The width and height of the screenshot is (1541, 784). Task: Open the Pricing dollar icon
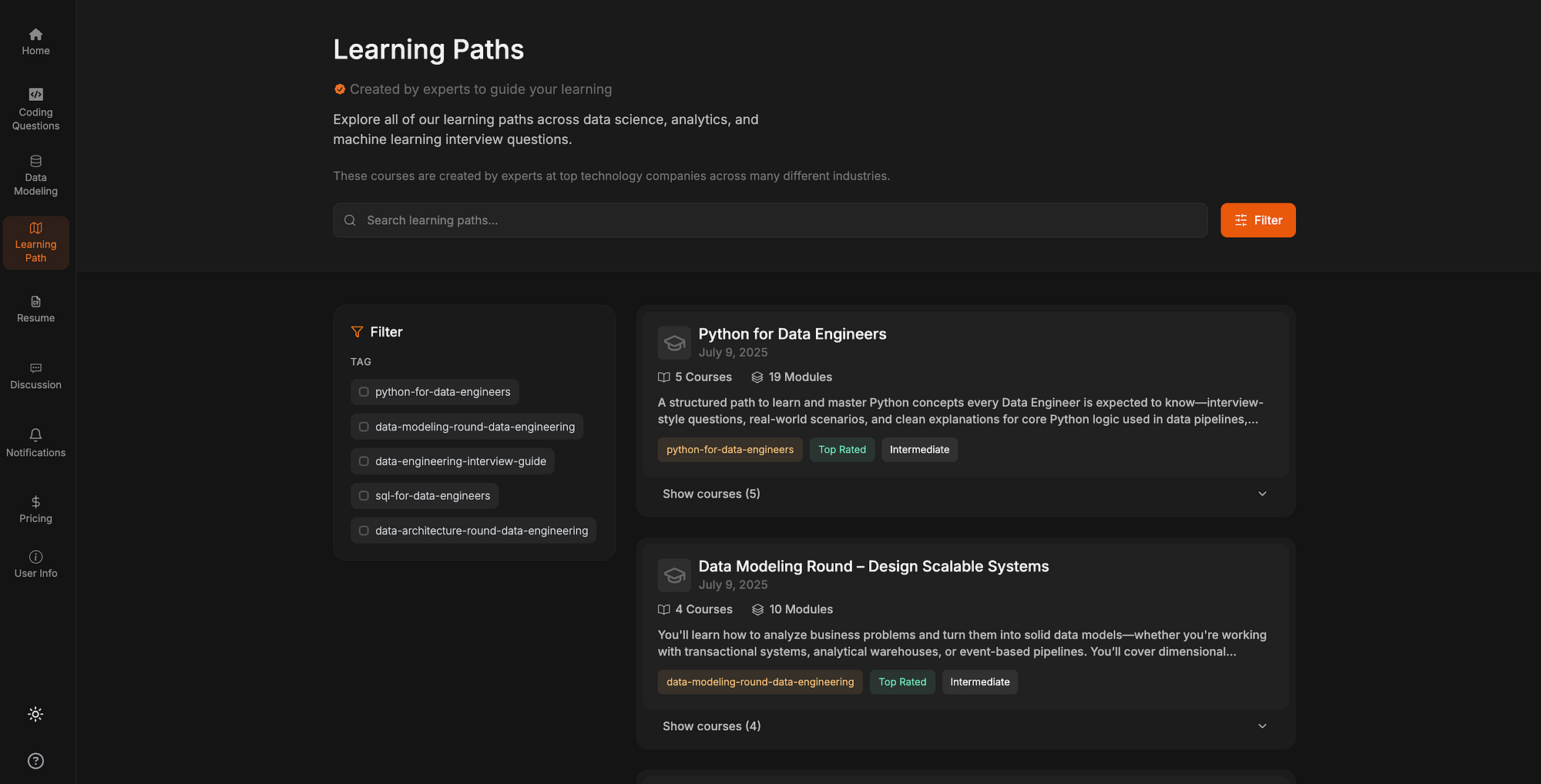click(x=35, y=502)
